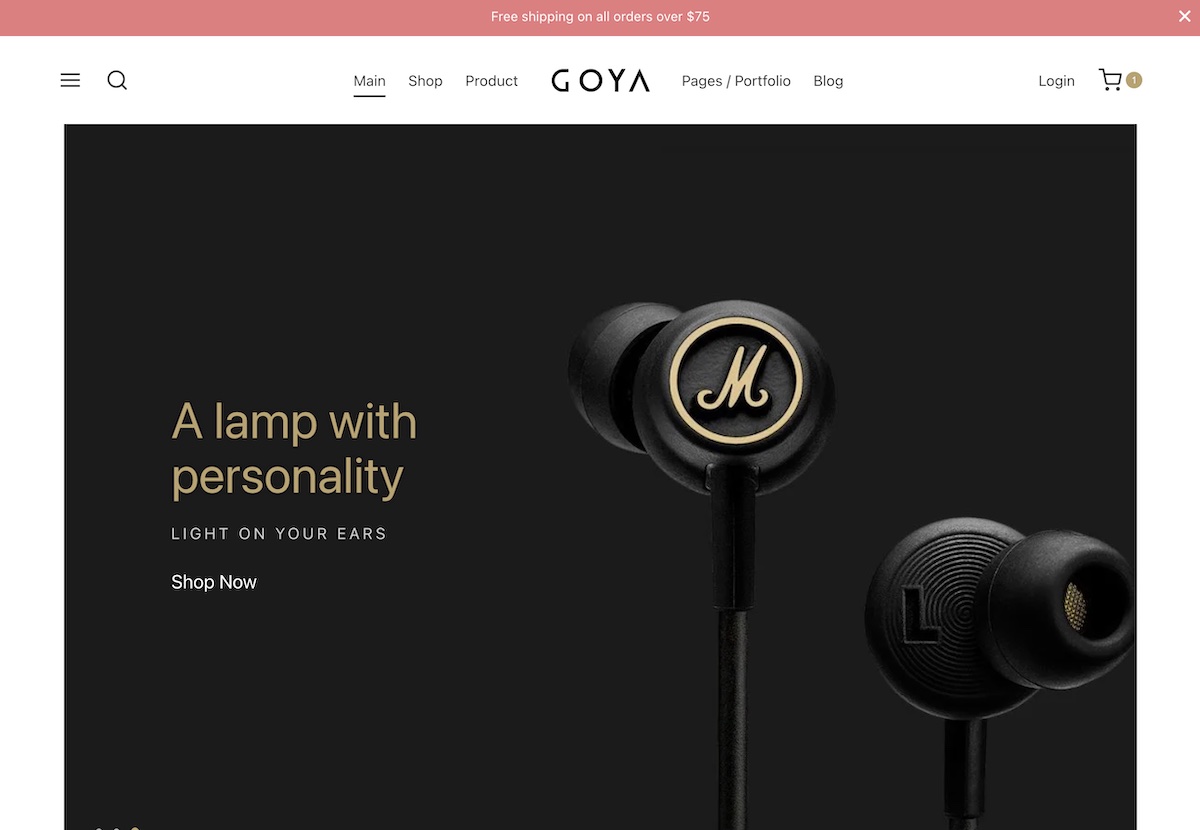
Task: Click the cart item count badge
Action: [x=1134, y=80]
